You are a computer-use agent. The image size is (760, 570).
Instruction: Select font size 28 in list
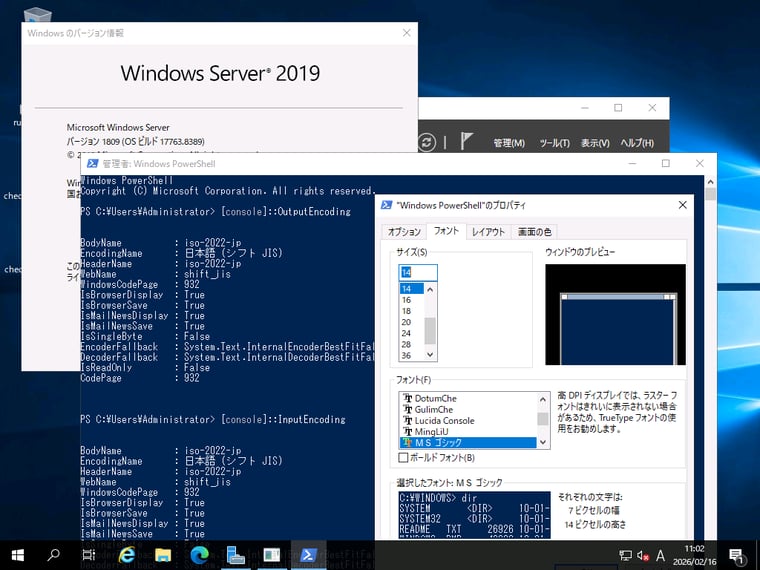[412, 345]
